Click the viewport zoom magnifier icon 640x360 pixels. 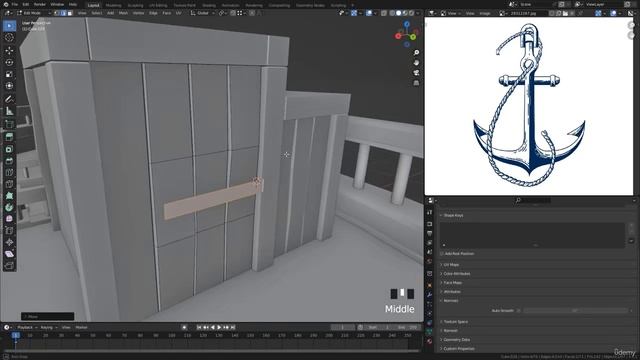point(416,53)
